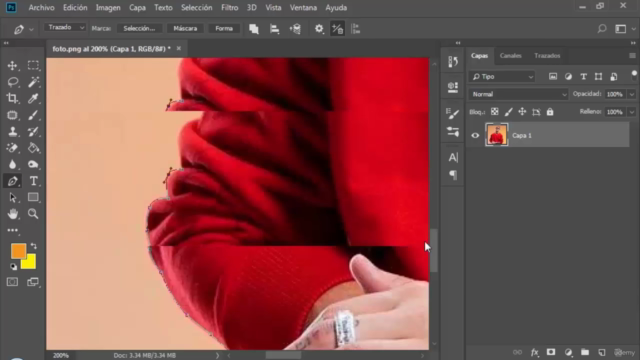Select the Horizontal Type tool

click(x=33, y=181)
